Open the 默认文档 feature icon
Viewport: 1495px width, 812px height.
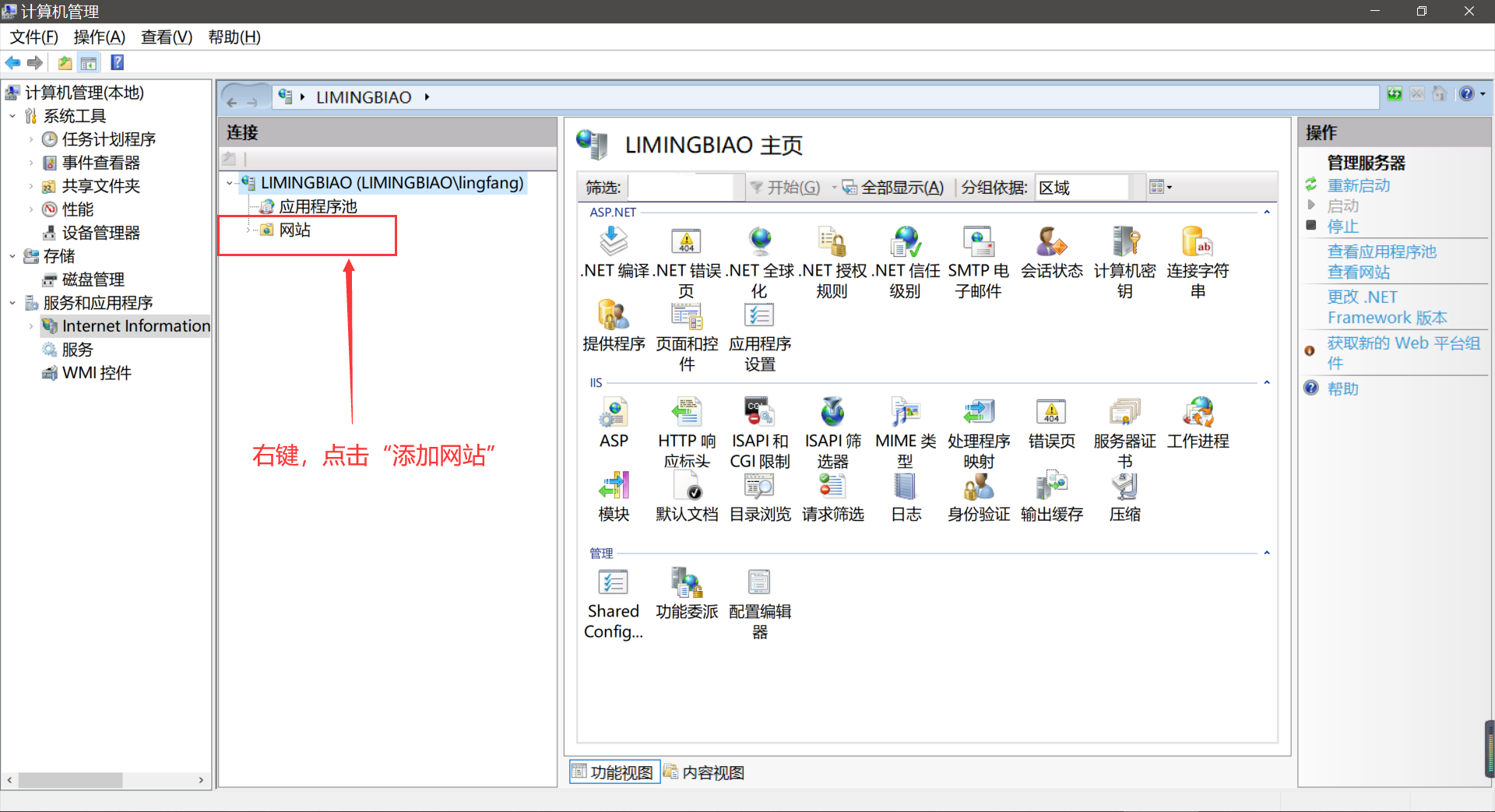pyautogui.click(x=686, y=486)
